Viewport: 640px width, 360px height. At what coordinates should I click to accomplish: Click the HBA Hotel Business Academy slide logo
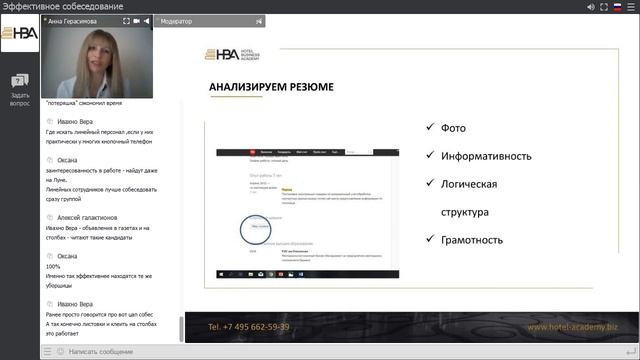coord(232,54)
